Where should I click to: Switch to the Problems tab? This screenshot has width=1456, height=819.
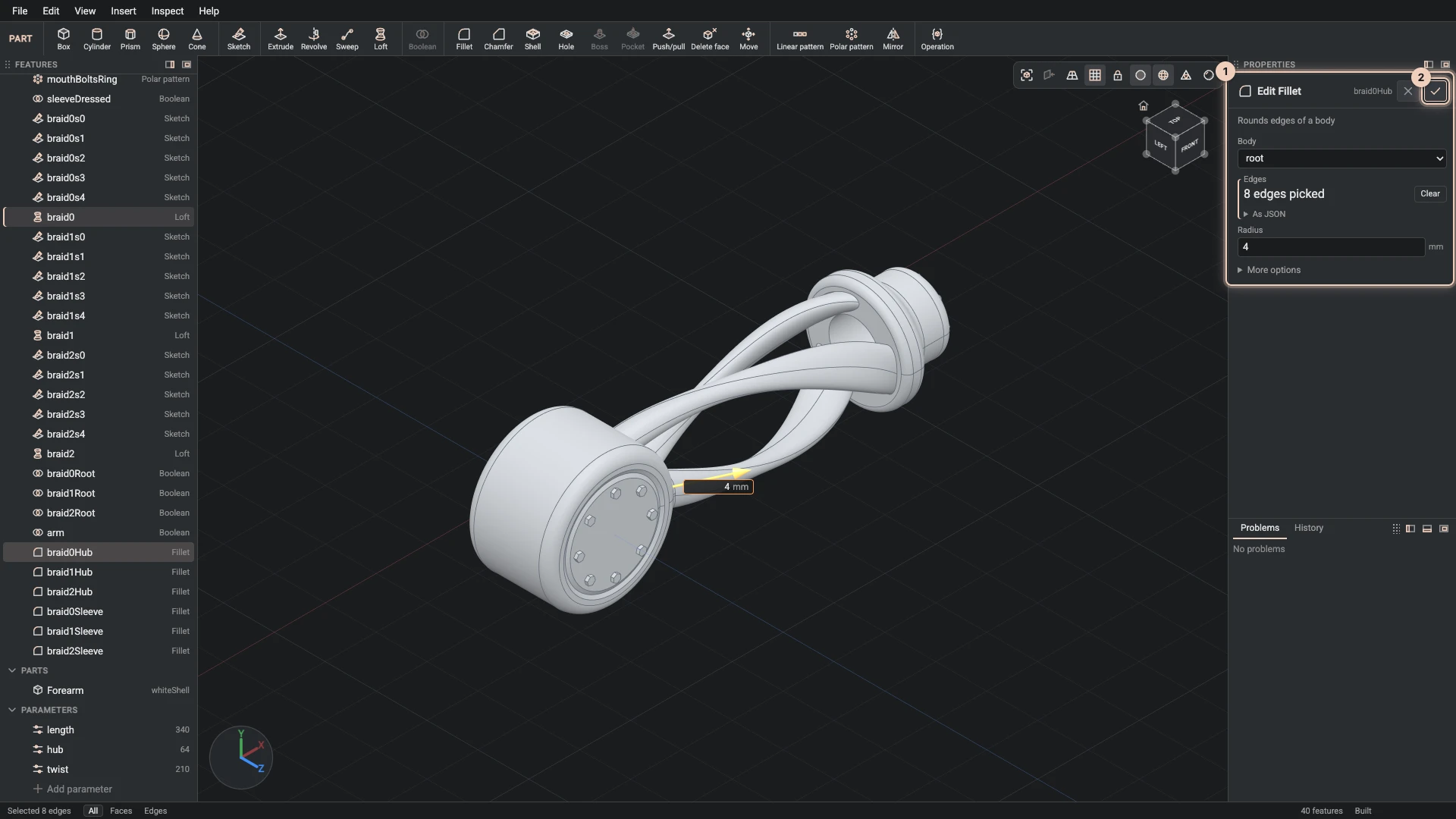(1260, 528)
